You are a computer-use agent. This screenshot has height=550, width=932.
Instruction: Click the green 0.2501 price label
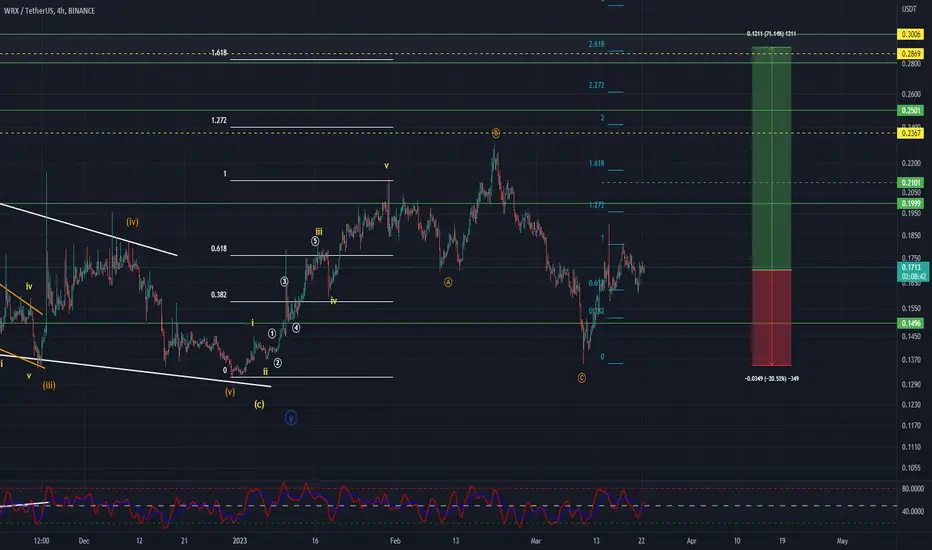pos(911,111)
